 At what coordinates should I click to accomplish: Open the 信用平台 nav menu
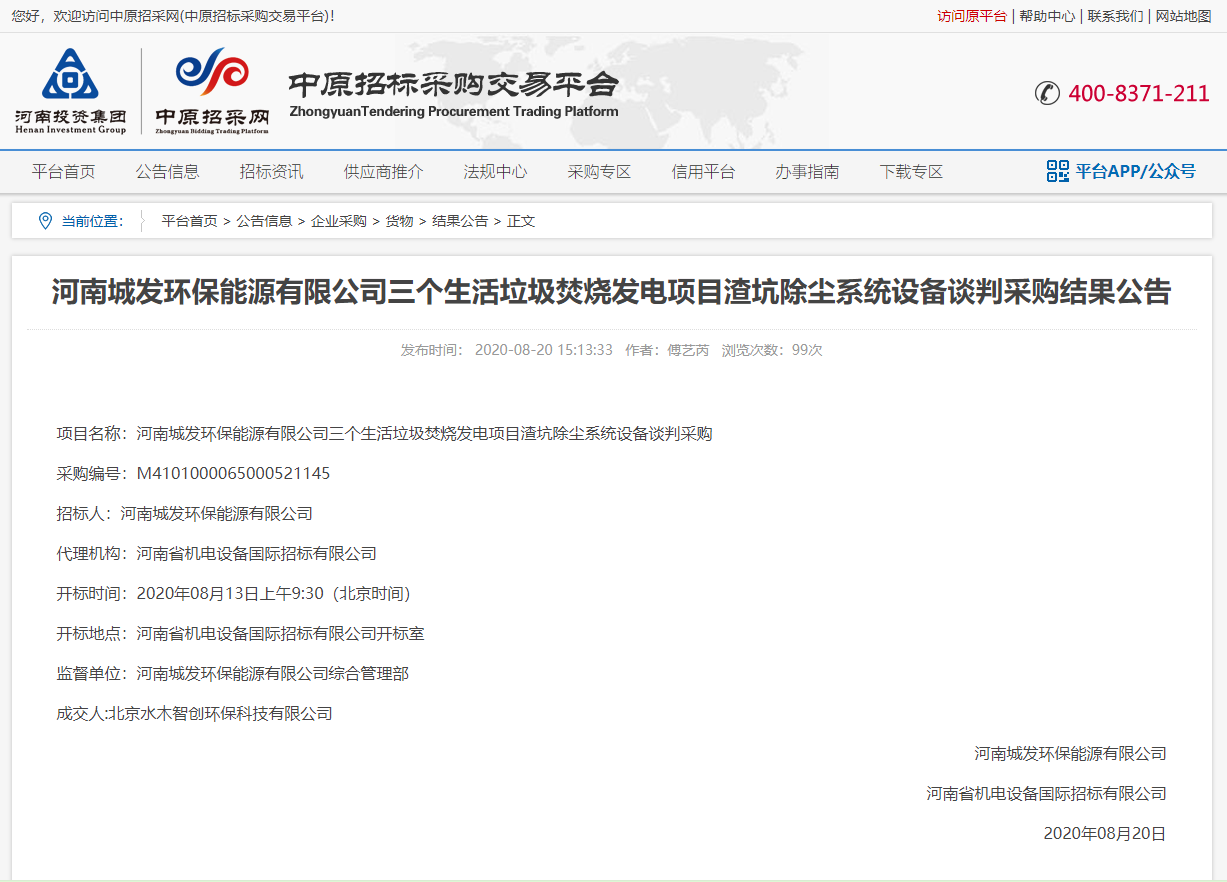tap(704, 172)
